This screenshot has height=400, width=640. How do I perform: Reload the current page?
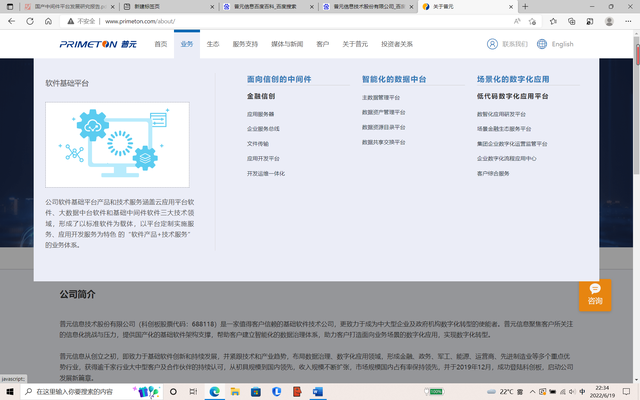coord(30,21)
